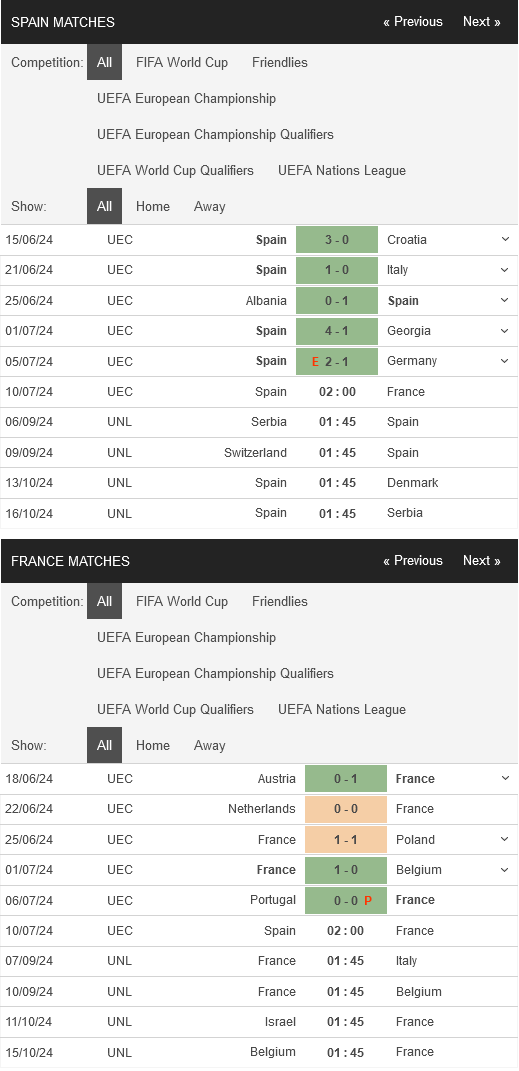Image resolution: width=519 pixels, height=1071 pixels.
Task: Expand the Spain vs Croatia match details chevron
Action: click(x=505, y=239)
